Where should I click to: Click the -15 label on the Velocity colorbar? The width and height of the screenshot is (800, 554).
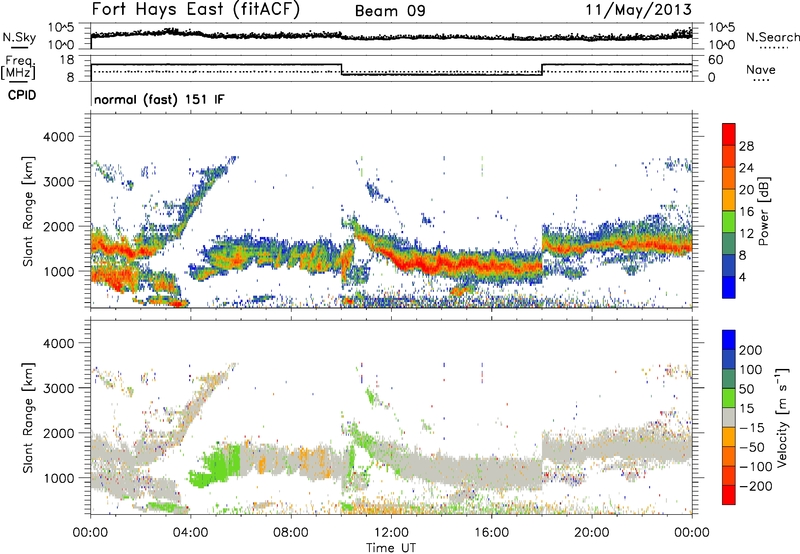752,427
